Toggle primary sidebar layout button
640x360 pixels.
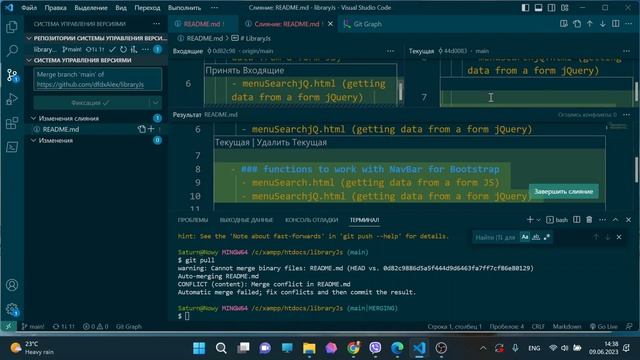point(525,7)
